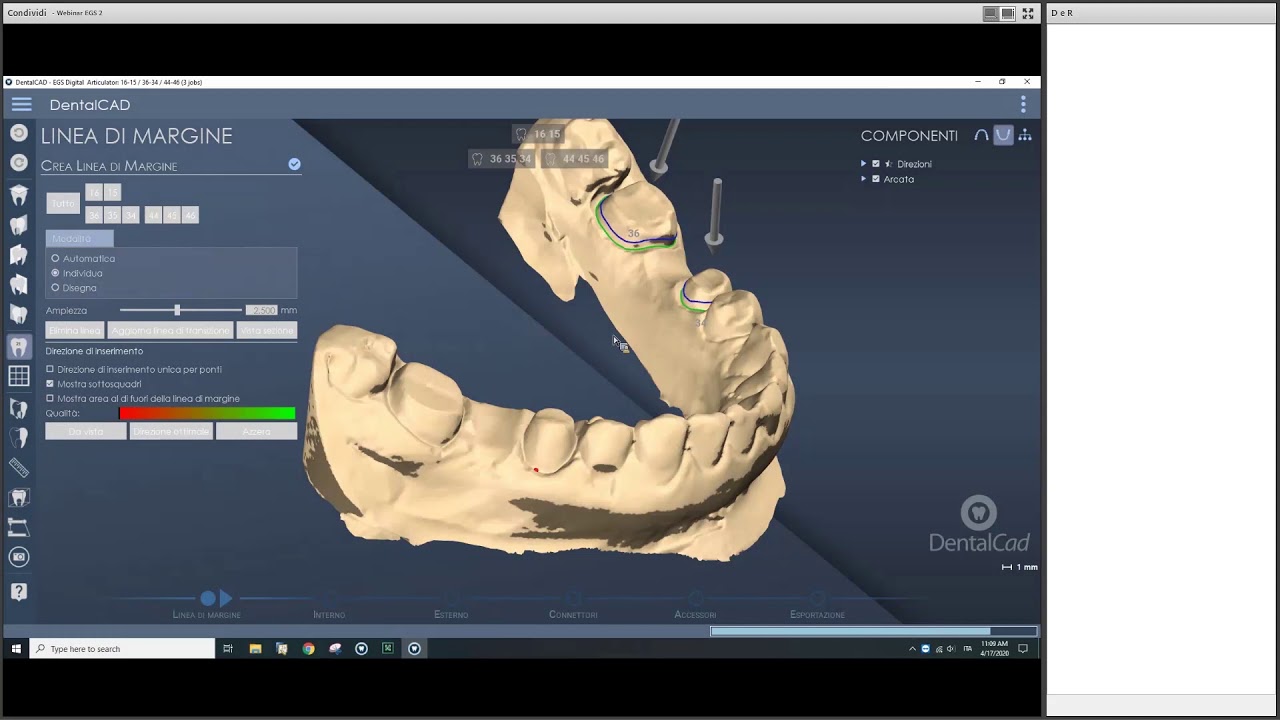Enable Mostra area al di fuori della linea di margine
The width and height of the screenshot is (1280, 720).
(50, 398)
